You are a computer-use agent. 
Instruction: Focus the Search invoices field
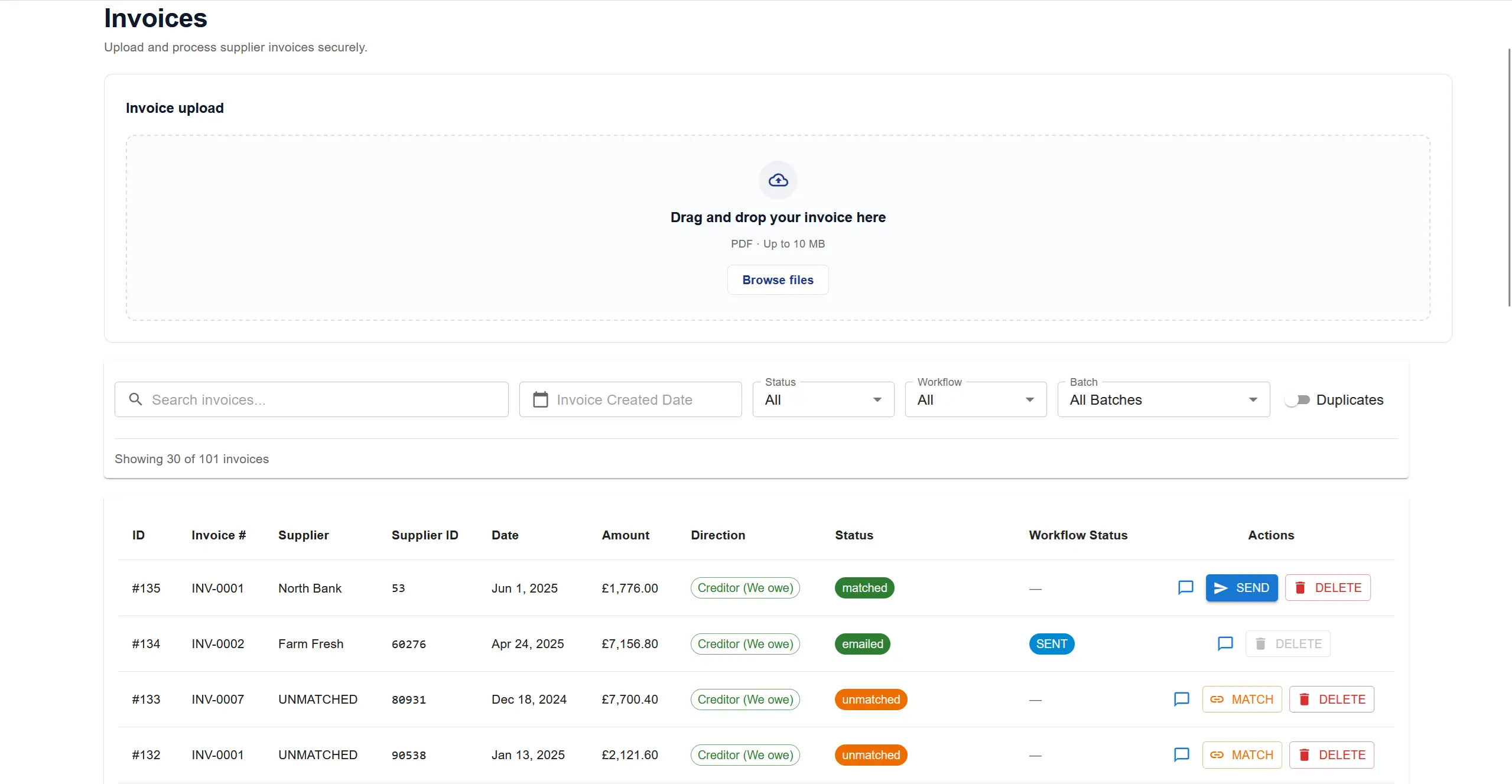tap(311, 399)
